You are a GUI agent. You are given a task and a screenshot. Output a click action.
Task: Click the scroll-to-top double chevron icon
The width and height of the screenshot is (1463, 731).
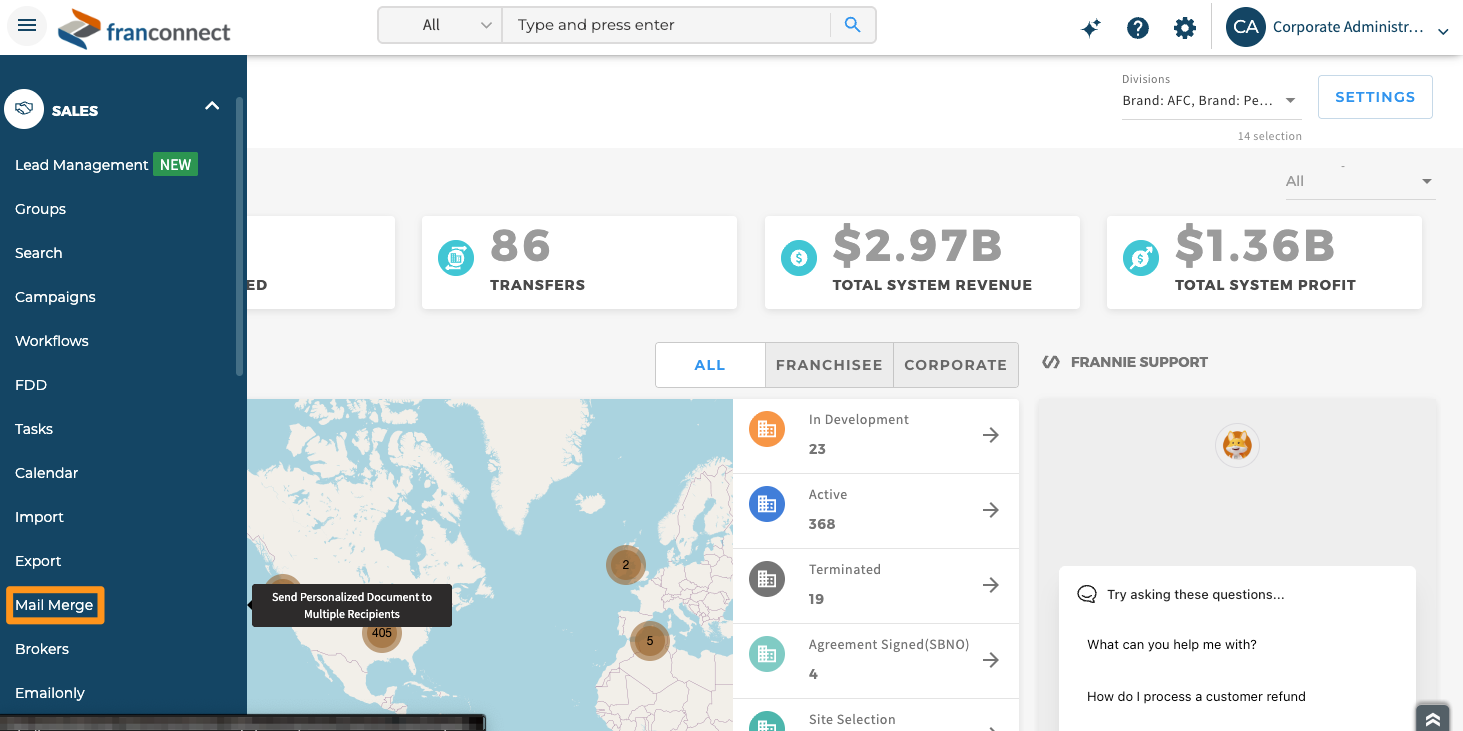pyautogui.click(x=1432, y=719)
